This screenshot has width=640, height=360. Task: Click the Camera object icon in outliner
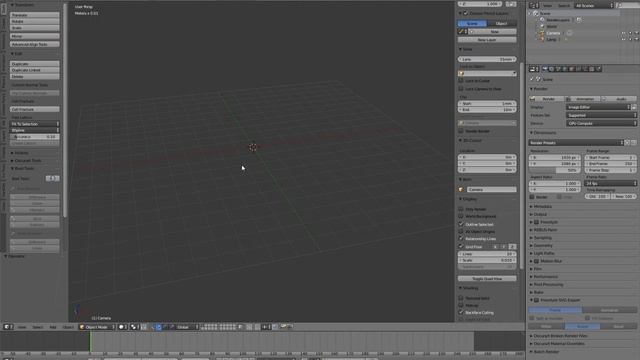tap(542, 33)
